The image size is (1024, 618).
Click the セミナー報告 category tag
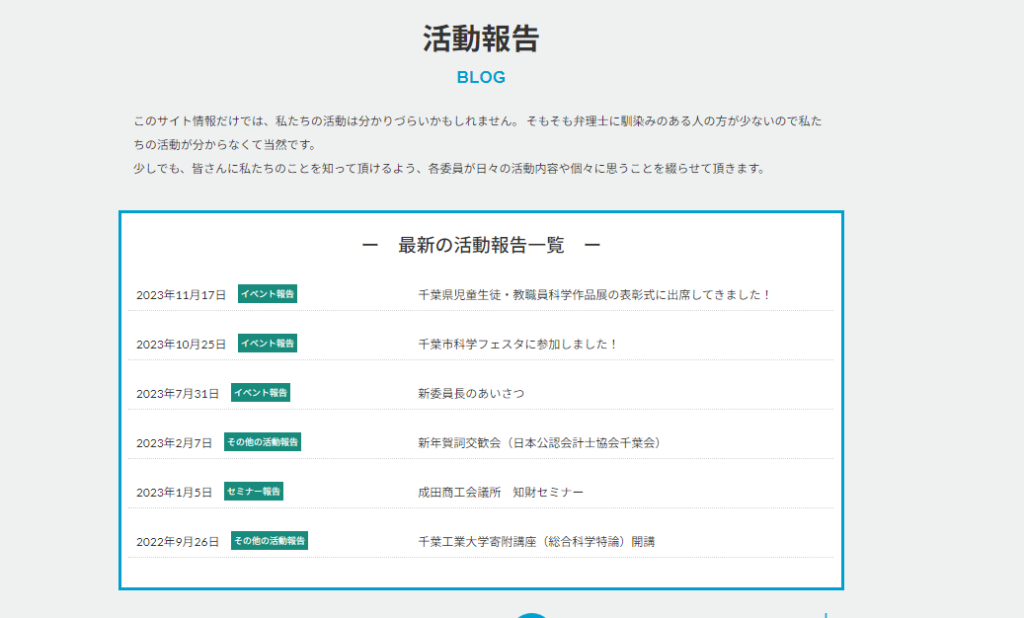click(x=253, y=491)
